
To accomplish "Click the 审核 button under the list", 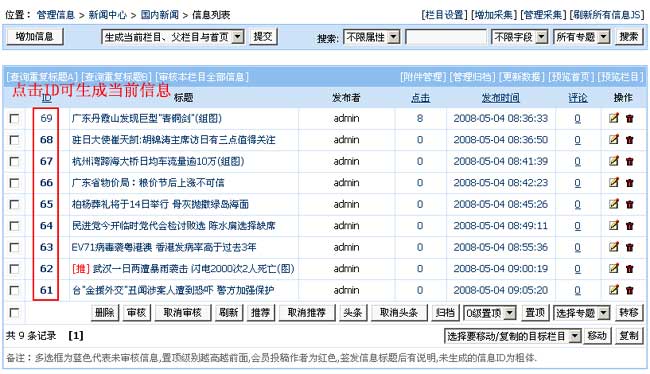I will pos(136,313).
